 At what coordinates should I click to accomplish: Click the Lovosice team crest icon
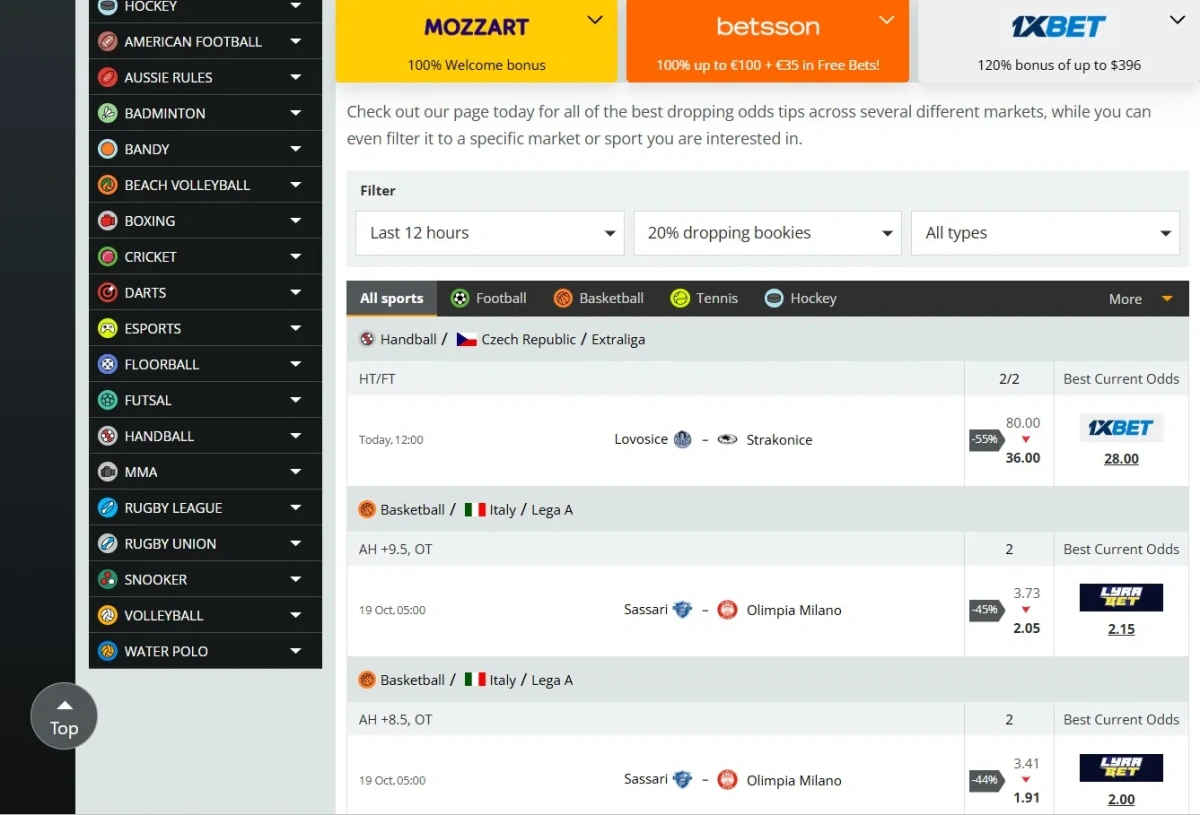683,440
